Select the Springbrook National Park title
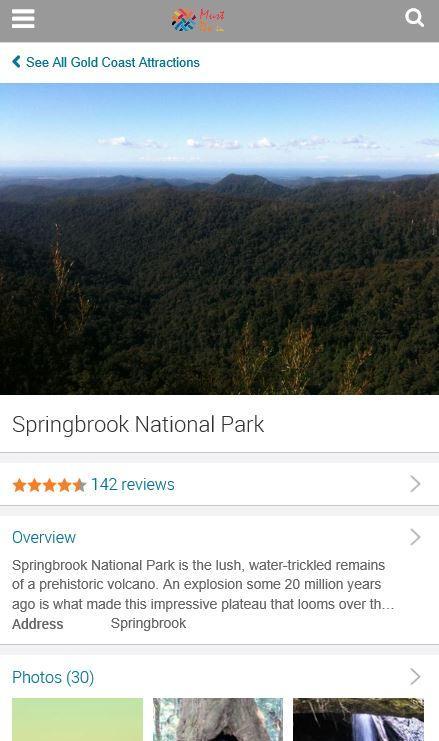This screenshot has width=439, height=741. 138,424
